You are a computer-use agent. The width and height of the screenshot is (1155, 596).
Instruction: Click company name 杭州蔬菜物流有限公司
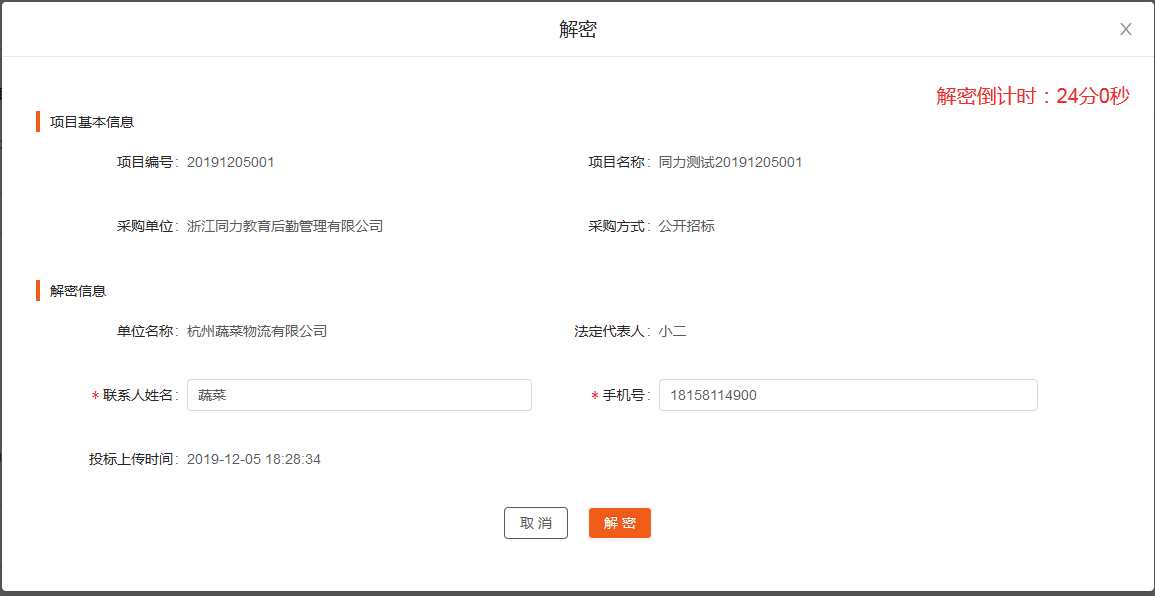tap(257, 332)
